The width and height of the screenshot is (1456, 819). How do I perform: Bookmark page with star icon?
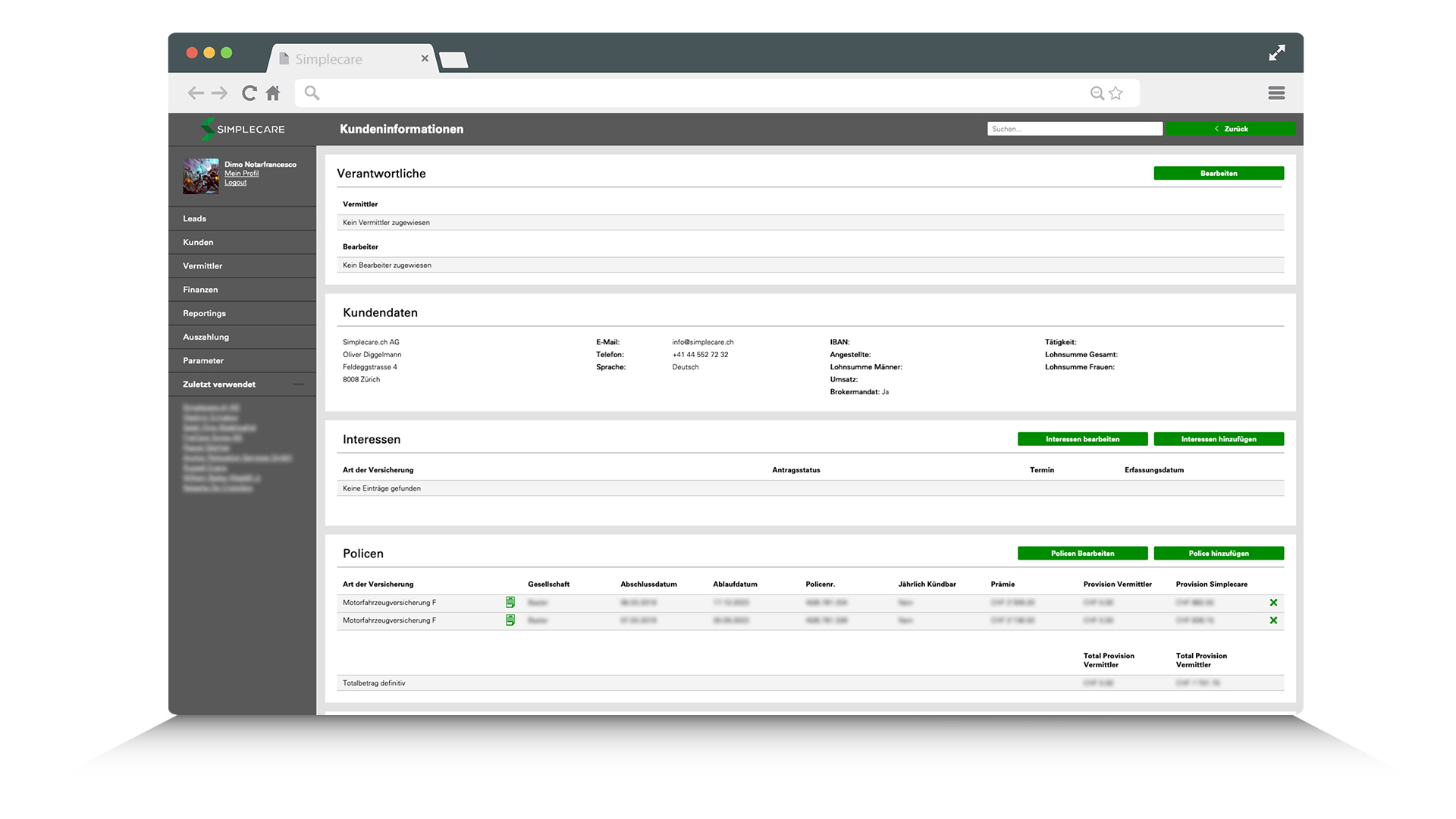coord(1116,93)
